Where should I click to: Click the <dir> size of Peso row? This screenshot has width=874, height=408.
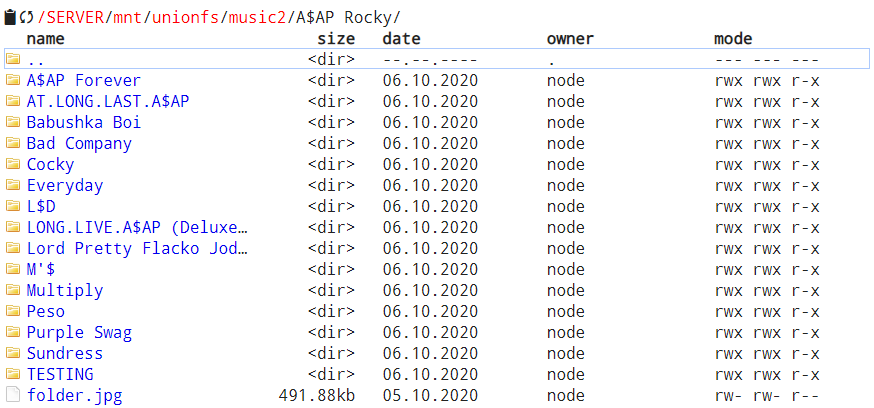coord(331,311)
